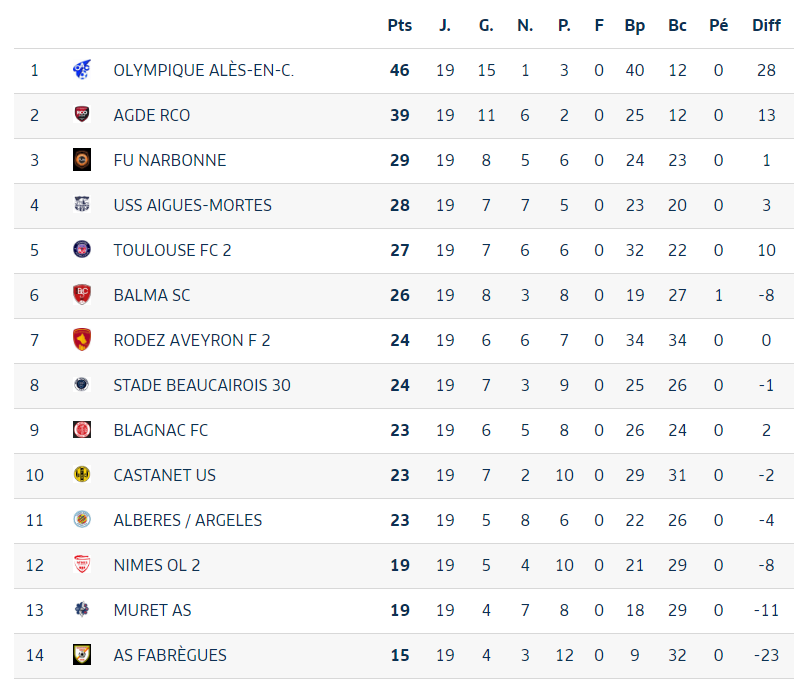Open the MURET AS team page
The height and width of the screenshot is (689, 802).
[152, 610]
